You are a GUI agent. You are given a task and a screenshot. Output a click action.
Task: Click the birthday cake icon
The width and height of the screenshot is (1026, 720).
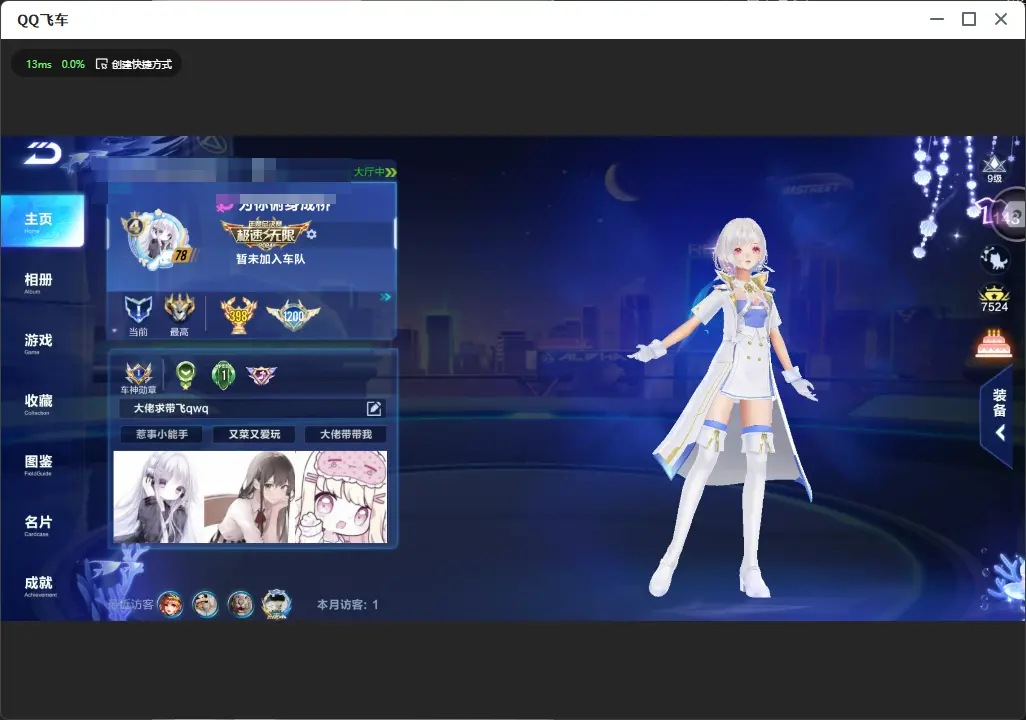coord(994,344)
